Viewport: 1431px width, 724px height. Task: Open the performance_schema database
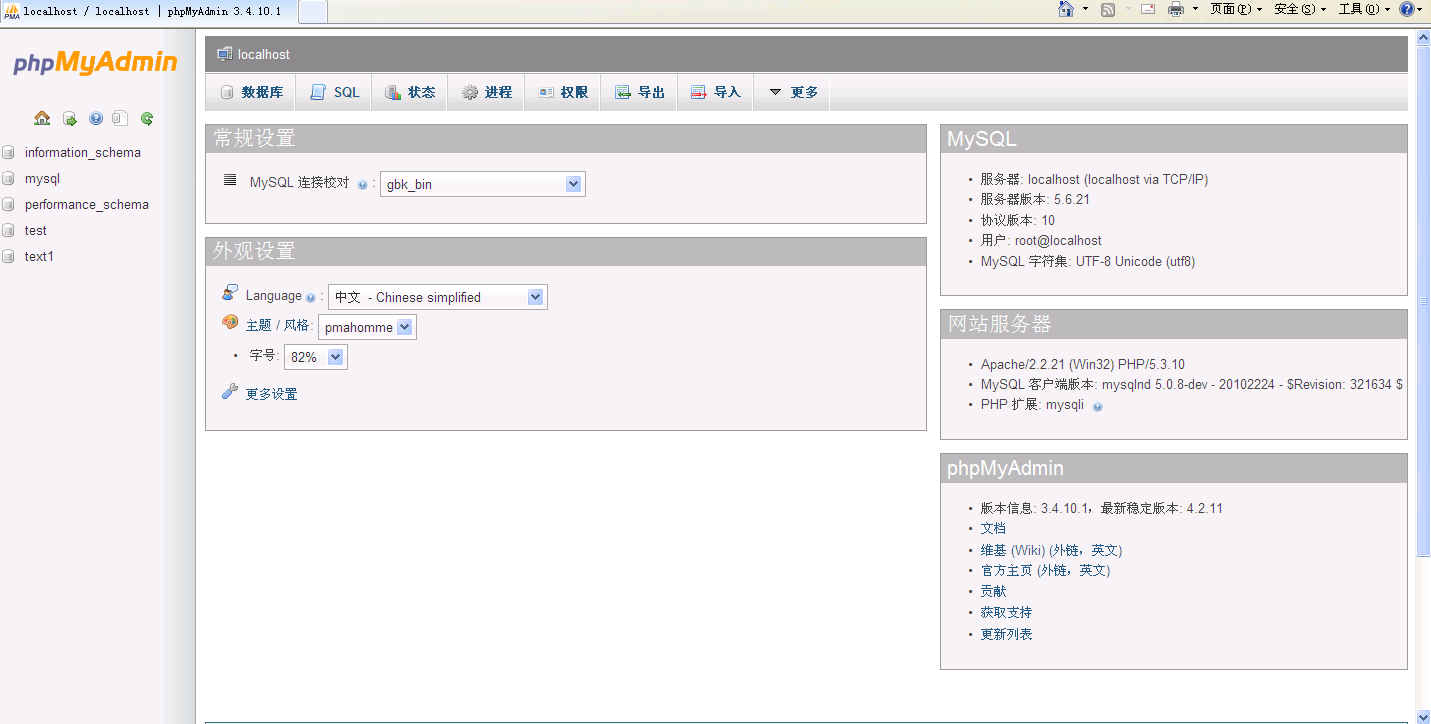[87, 205]
